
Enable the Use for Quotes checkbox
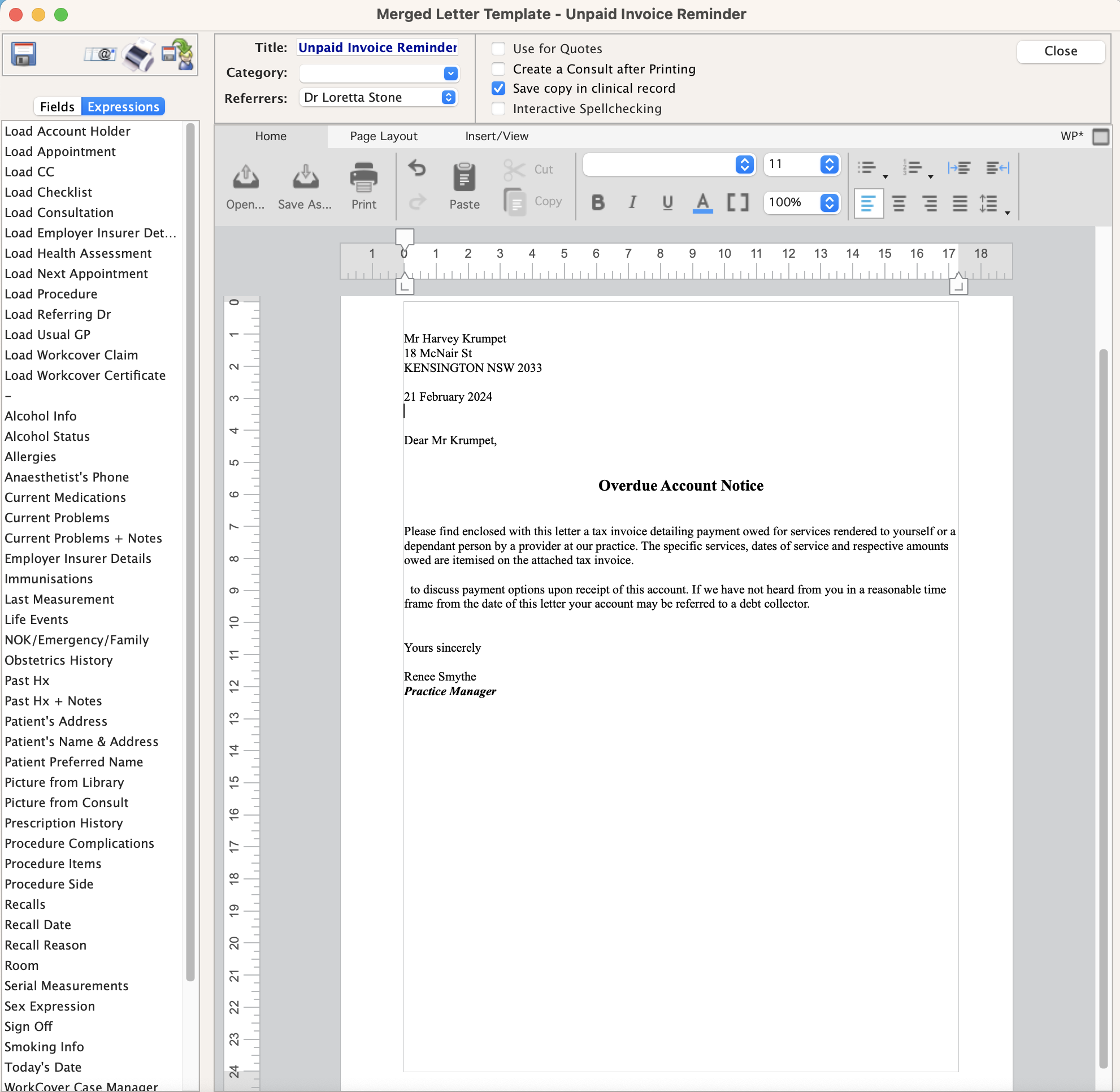[498, 49]
